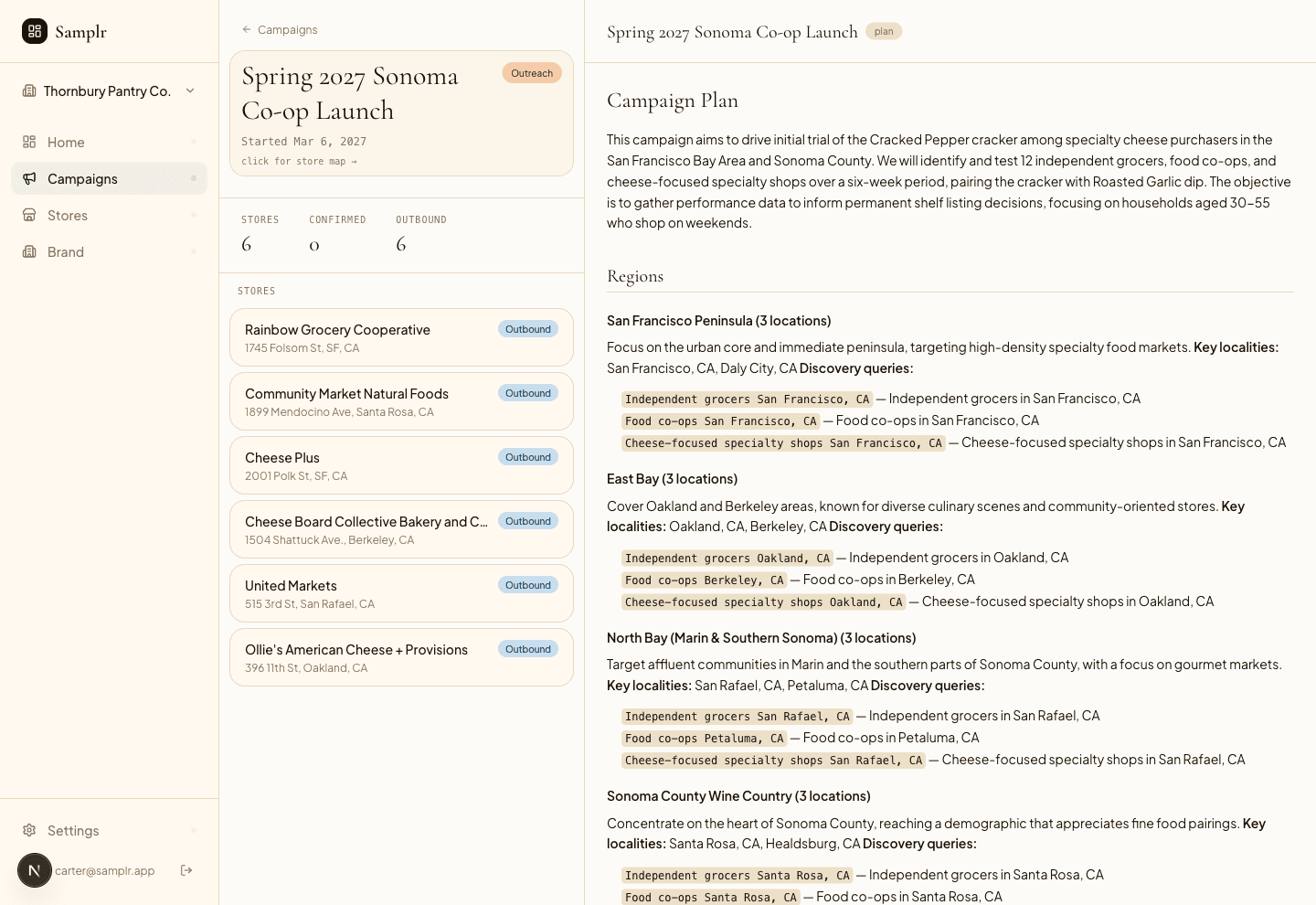Open the 'click for store map' link
This screenshot has height=905, width=1316.
(300, 161)
